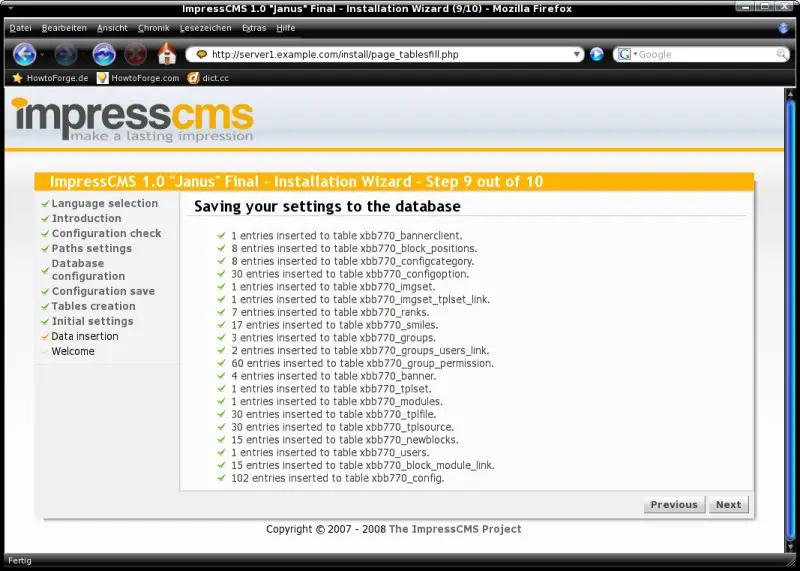800x571 pixels.
Task: Follow The ImpressCMS Project link
Action: click(455, 529)
